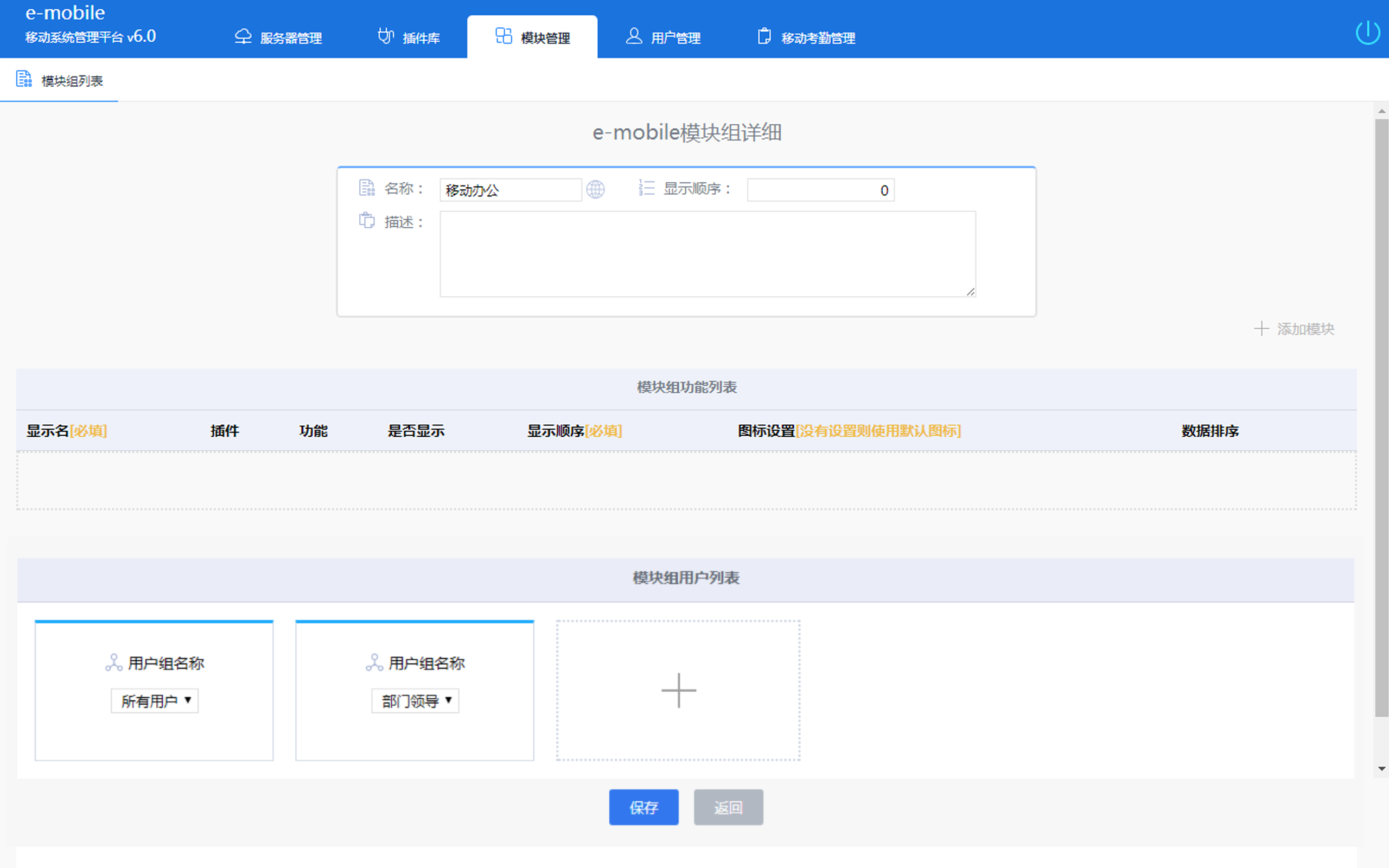Viewport: 1389px width, 868px height.
Task: Click the 添加模块 link
Action: point(1305,329)
